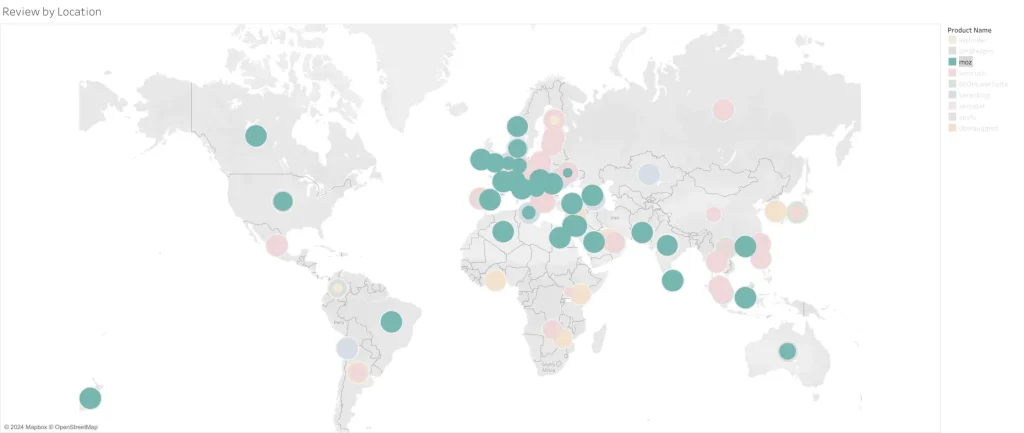
Task: Highlight longtailpro in the Product Name legend
Action: pyautogui.click(x=976, y=51)
